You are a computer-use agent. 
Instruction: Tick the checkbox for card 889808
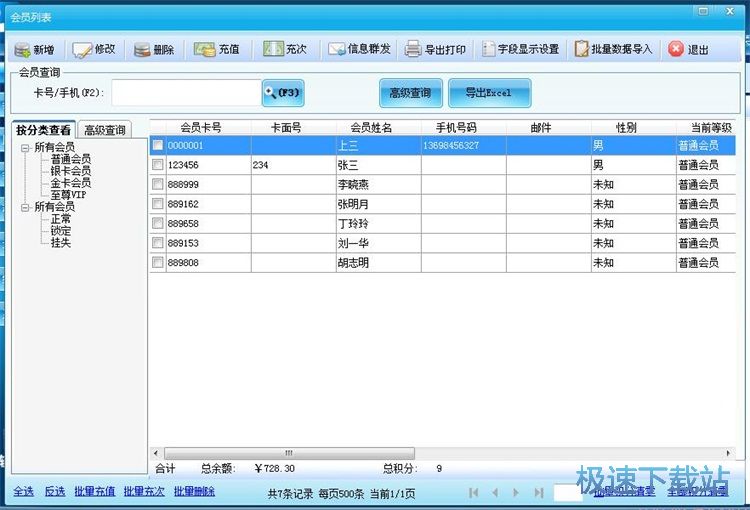tap(158, 262)
